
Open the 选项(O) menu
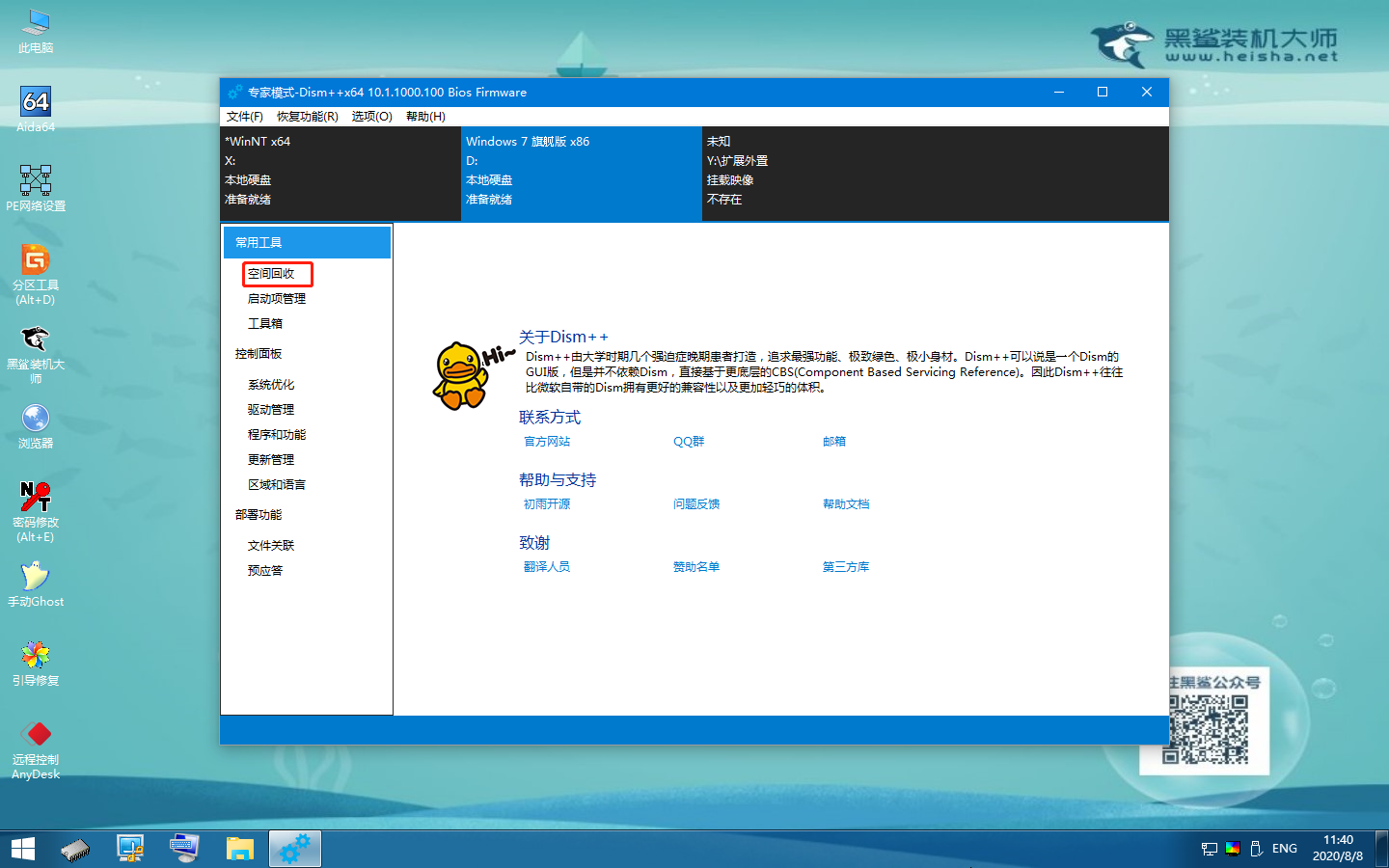coord(372,117)
